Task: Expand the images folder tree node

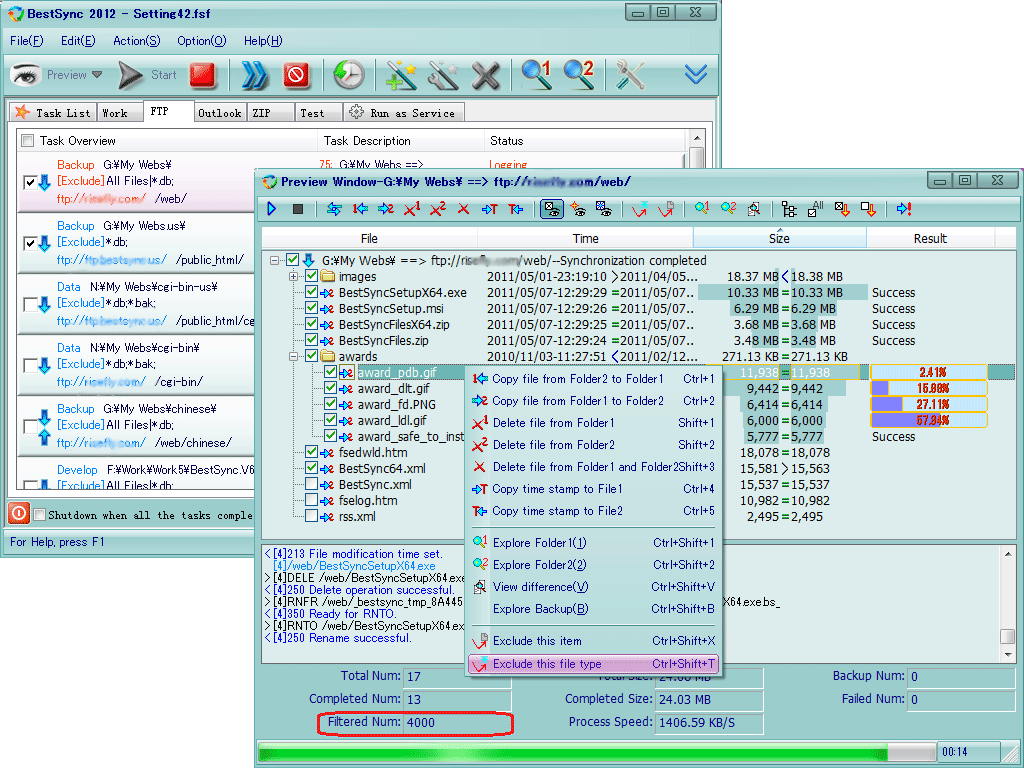Action: (294, 276)
